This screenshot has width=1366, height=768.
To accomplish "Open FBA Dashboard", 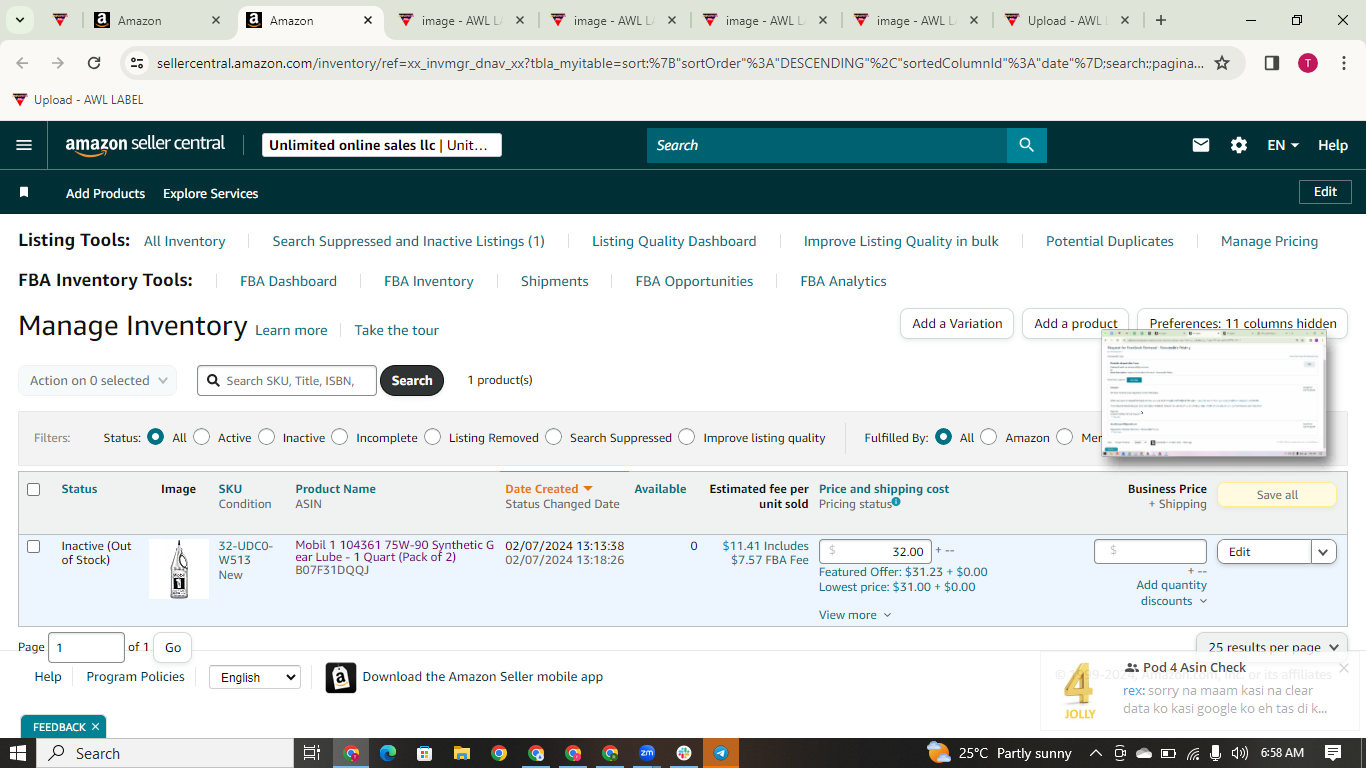I will click(288, 281).
